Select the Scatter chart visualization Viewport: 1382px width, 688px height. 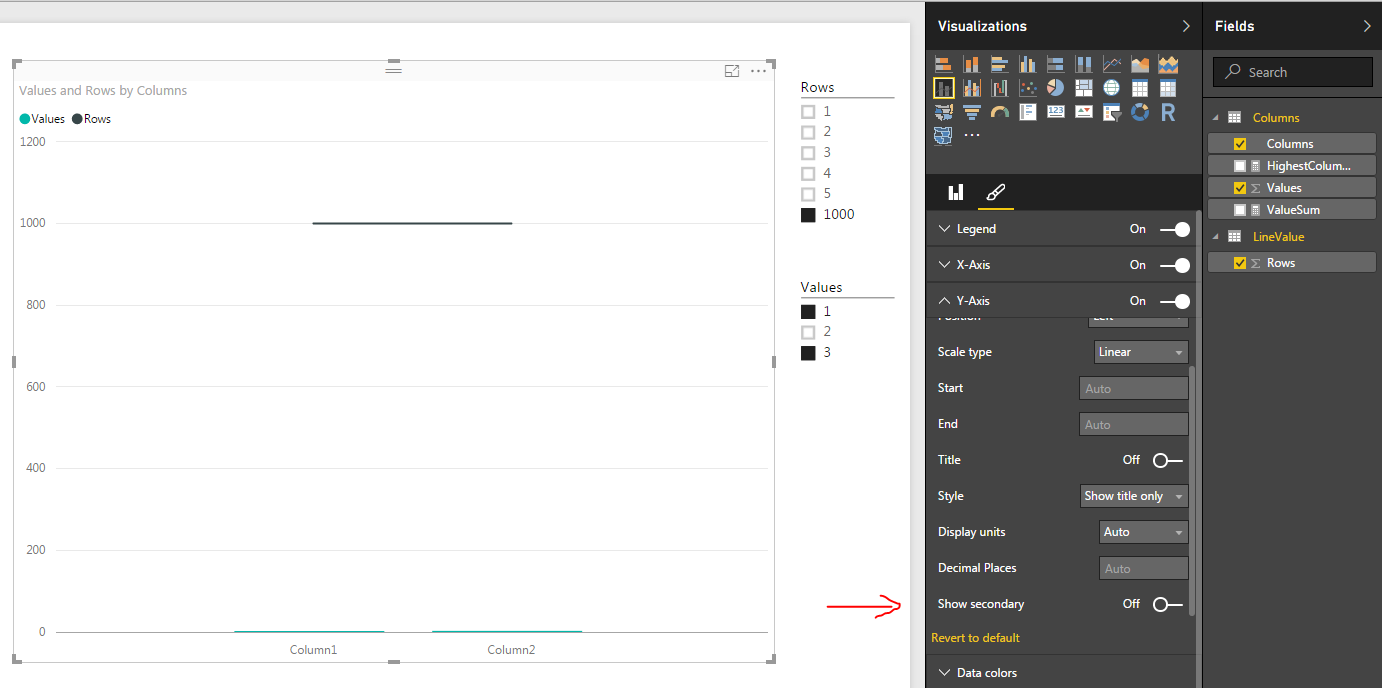1028,88
